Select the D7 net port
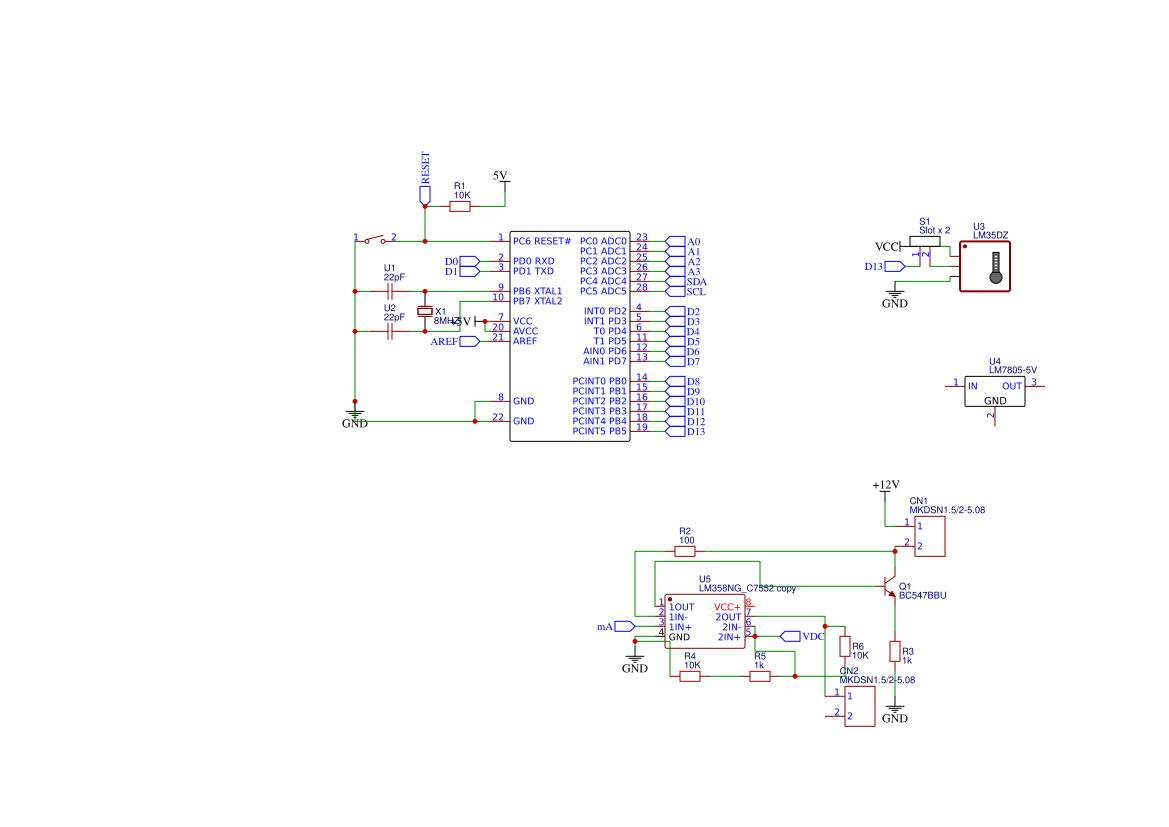The height and width of the screenshot is (827, 1169). tap(683, 362)
